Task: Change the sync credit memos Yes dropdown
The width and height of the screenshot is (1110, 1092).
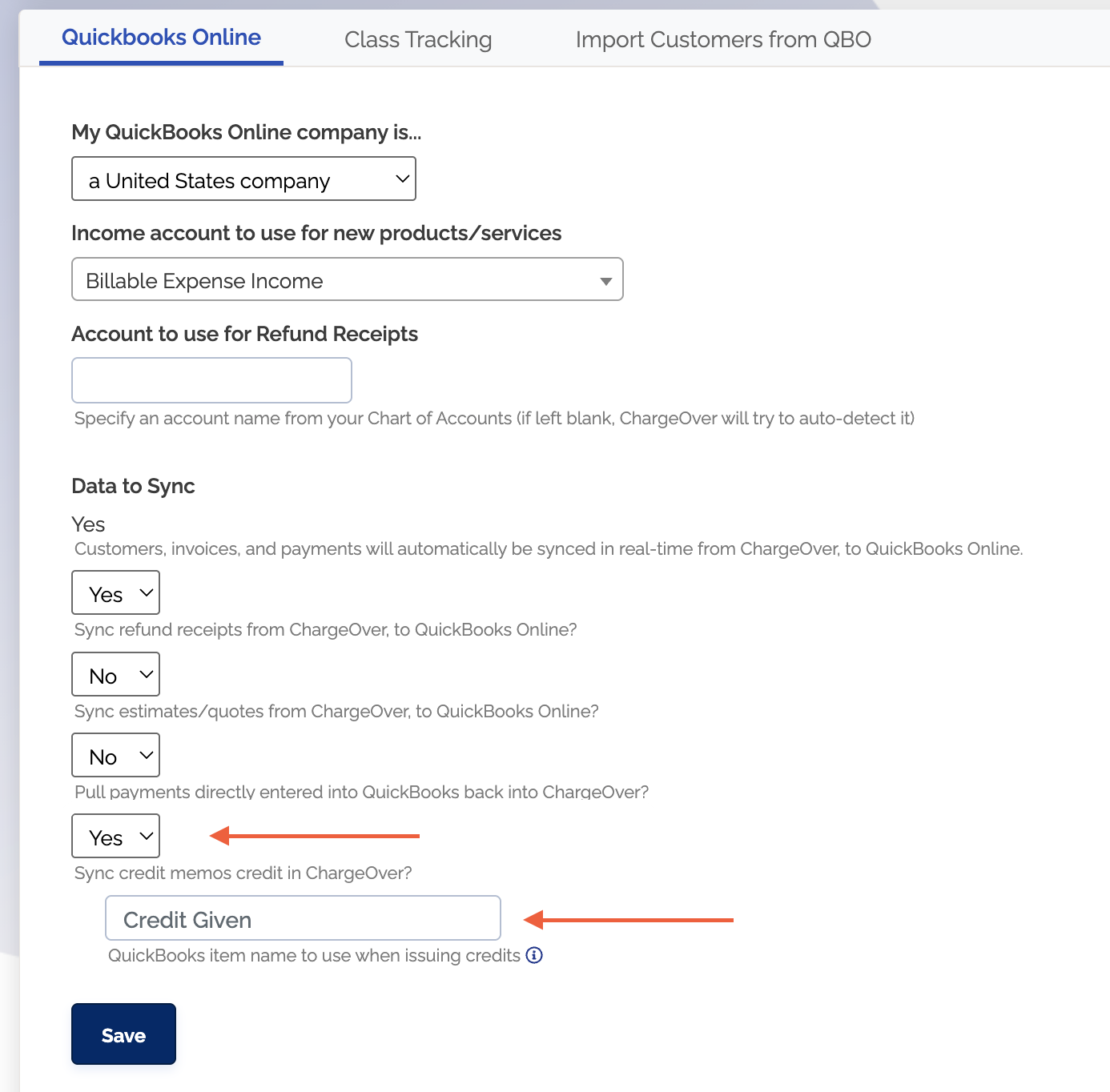Action: [x=116, y=837]
